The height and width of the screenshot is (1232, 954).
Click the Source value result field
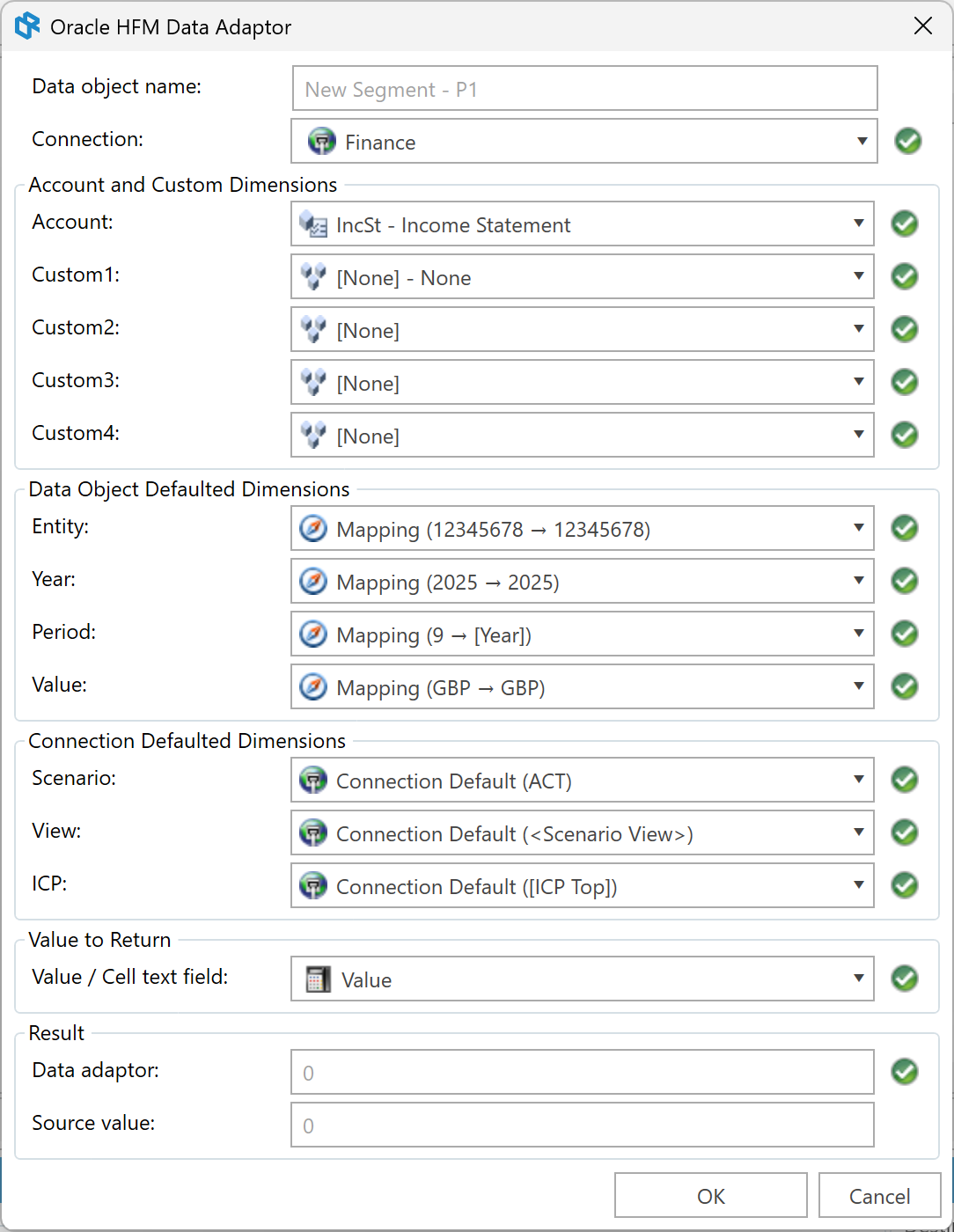582,1125
